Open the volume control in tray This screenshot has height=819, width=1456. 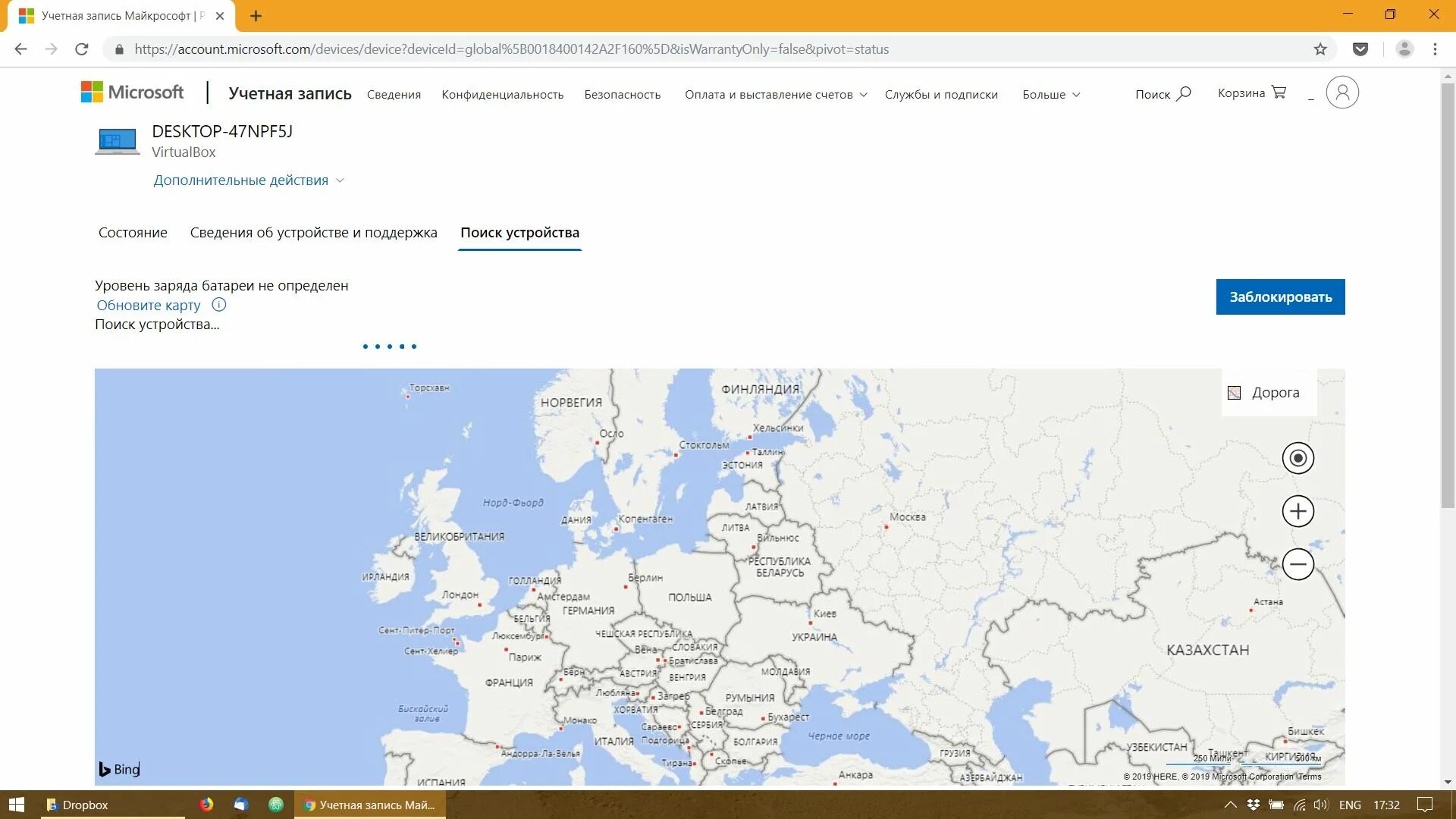click(1321, 805)
